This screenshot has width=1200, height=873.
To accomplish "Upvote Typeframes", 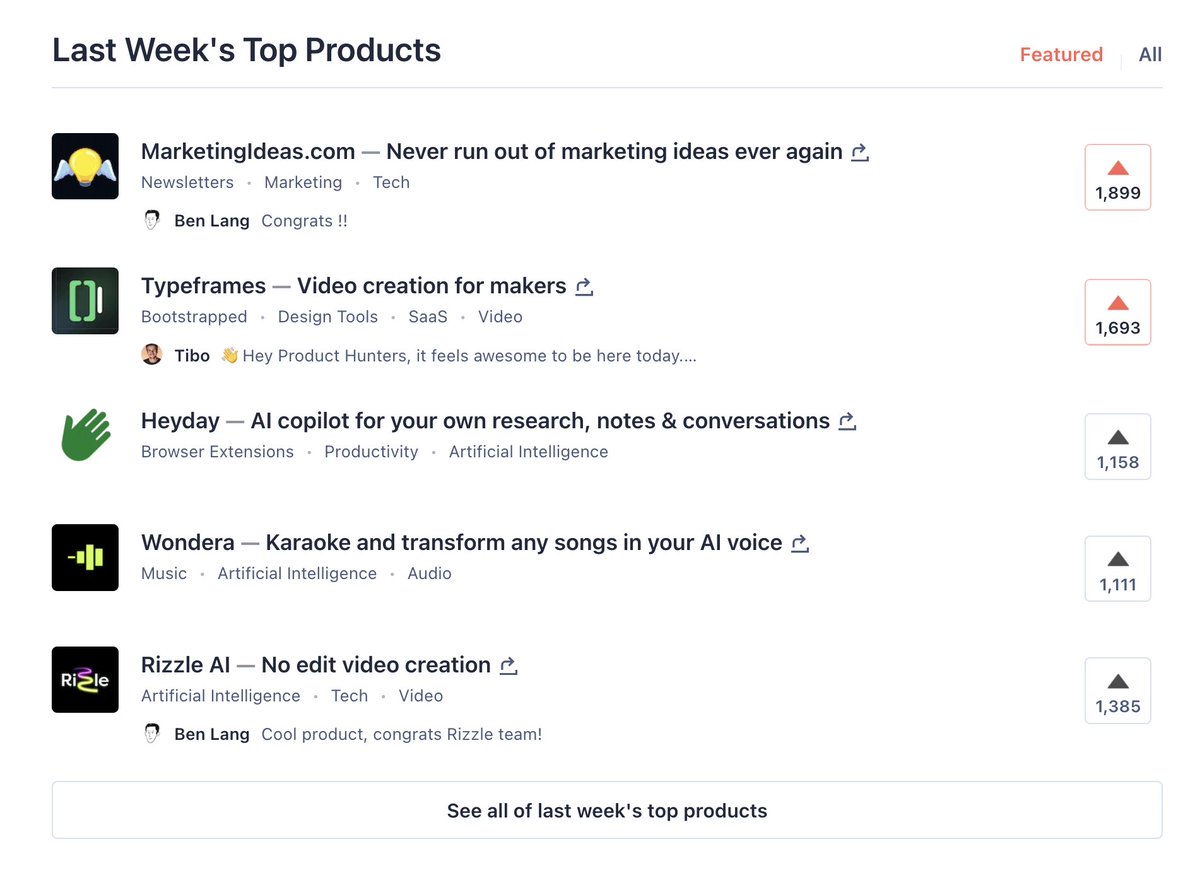I will [x=1117, y=311].
